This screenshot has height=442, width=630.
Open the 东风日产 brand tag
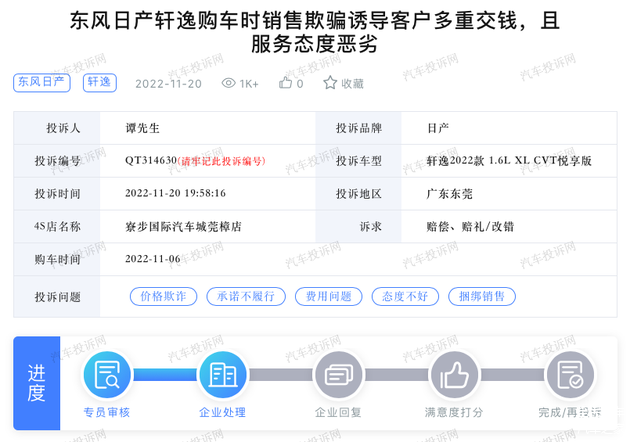[x=42, y=83]
